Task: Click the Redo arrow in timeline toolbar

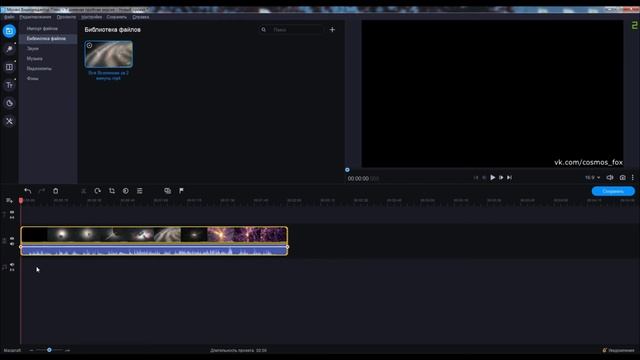Action: (41, 191)
